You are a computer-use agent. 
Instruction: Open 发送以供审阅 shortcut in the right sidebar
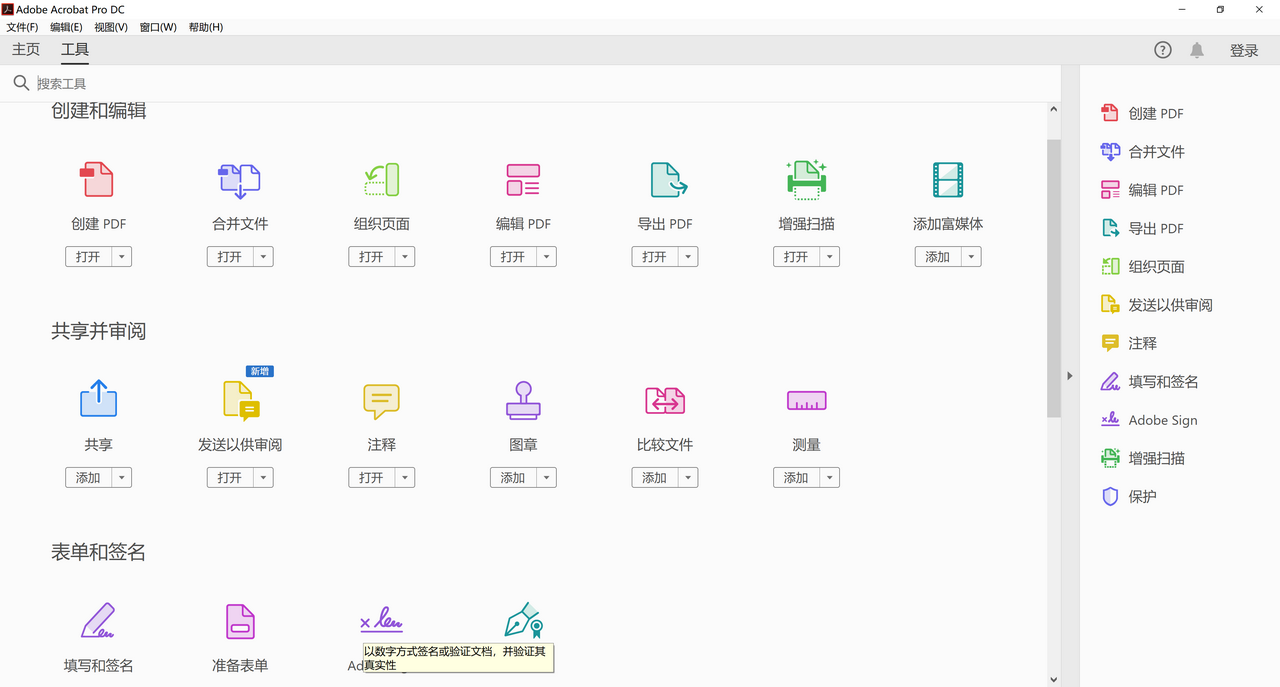click(x=1157, y=305)
